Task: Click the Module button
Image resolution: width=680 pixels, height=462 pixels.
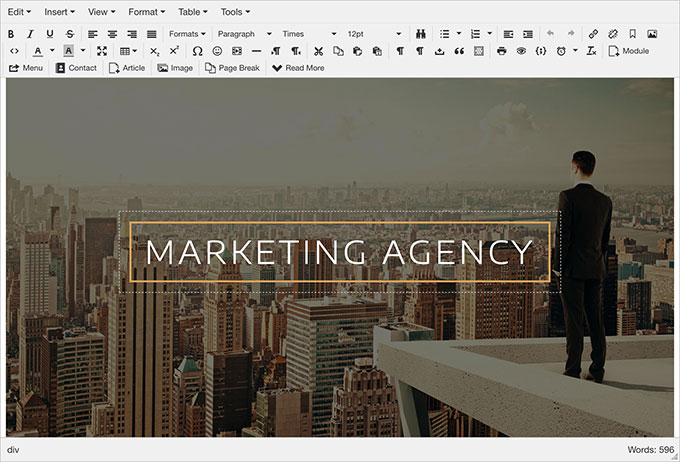Action: click(629, 51)
